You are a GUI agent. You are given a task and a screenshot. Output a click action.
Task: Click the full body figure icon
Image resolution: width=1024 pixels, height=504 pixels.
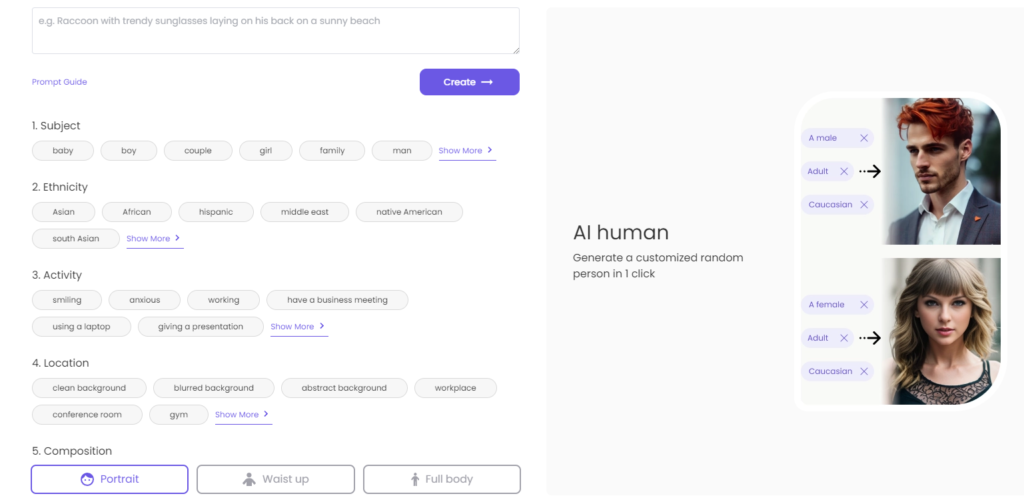coord(415,479)
